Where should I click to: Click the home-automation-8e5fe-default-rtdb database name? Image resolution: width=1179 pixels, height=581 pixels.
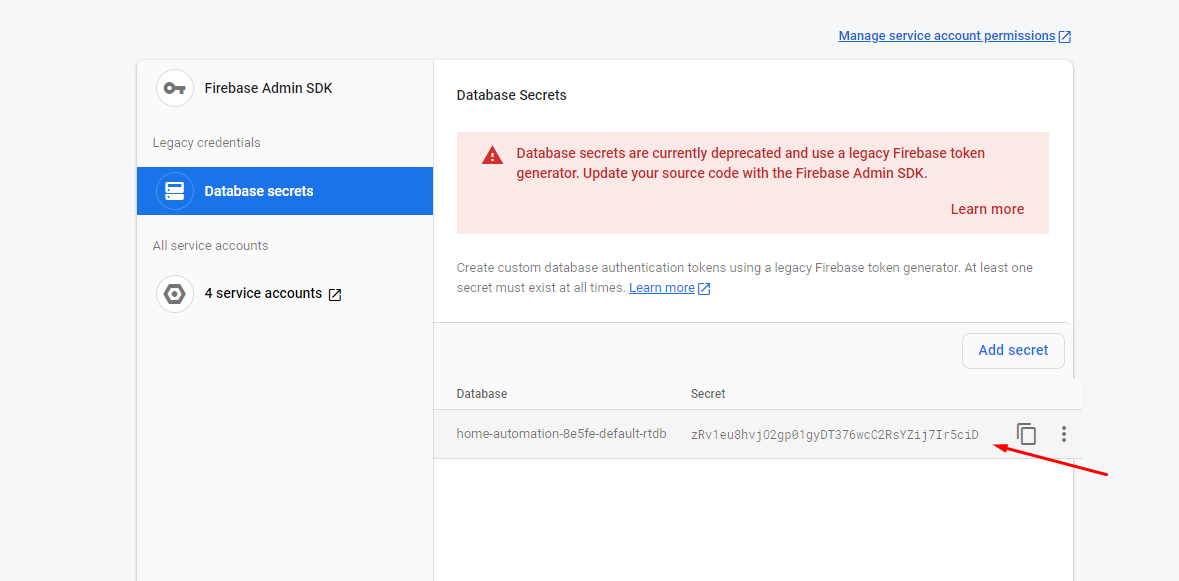[x=561, y=434]
